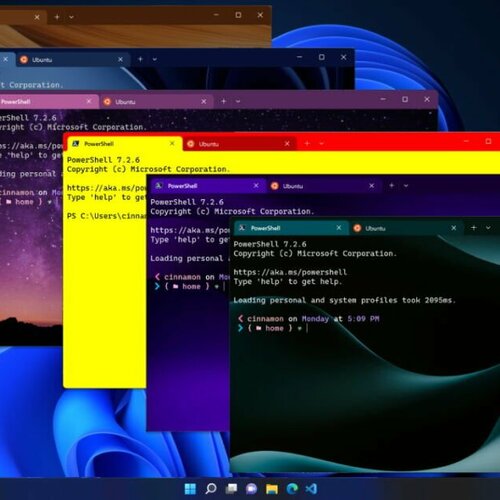Close the starry sky terminal window
The image size is (500, 500).
(427, 99)
